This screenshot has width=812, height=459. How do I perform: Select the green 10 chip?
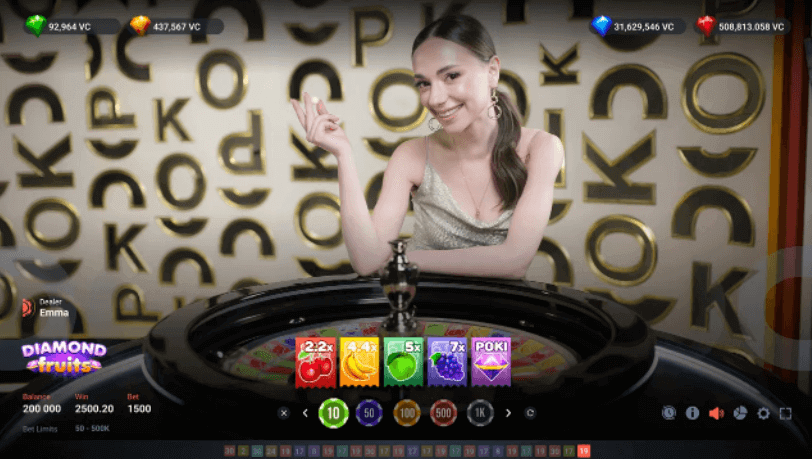click(333, 413)
